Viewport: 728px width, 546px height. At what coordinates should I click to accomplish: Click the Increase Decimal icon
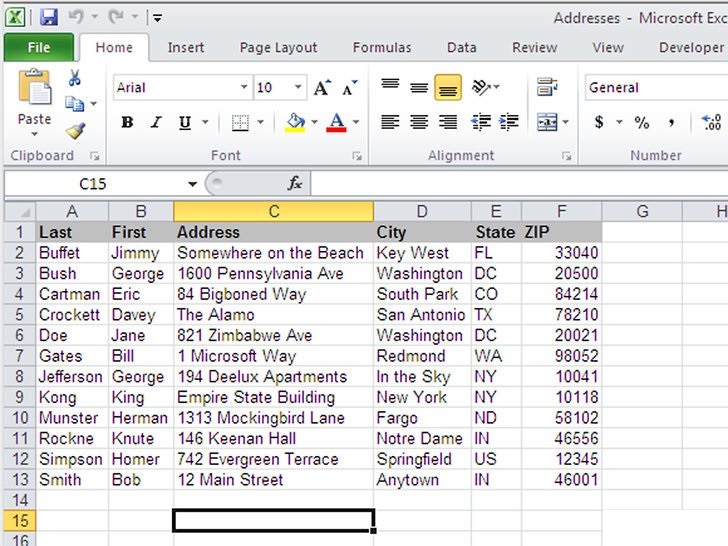[711, 123]
